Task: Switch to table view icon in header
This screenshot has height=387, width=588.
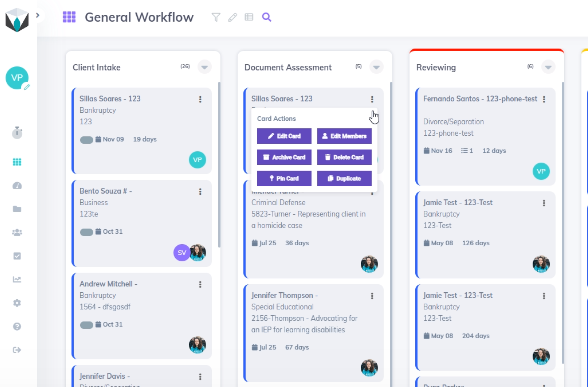Action: tap(249, 17)
